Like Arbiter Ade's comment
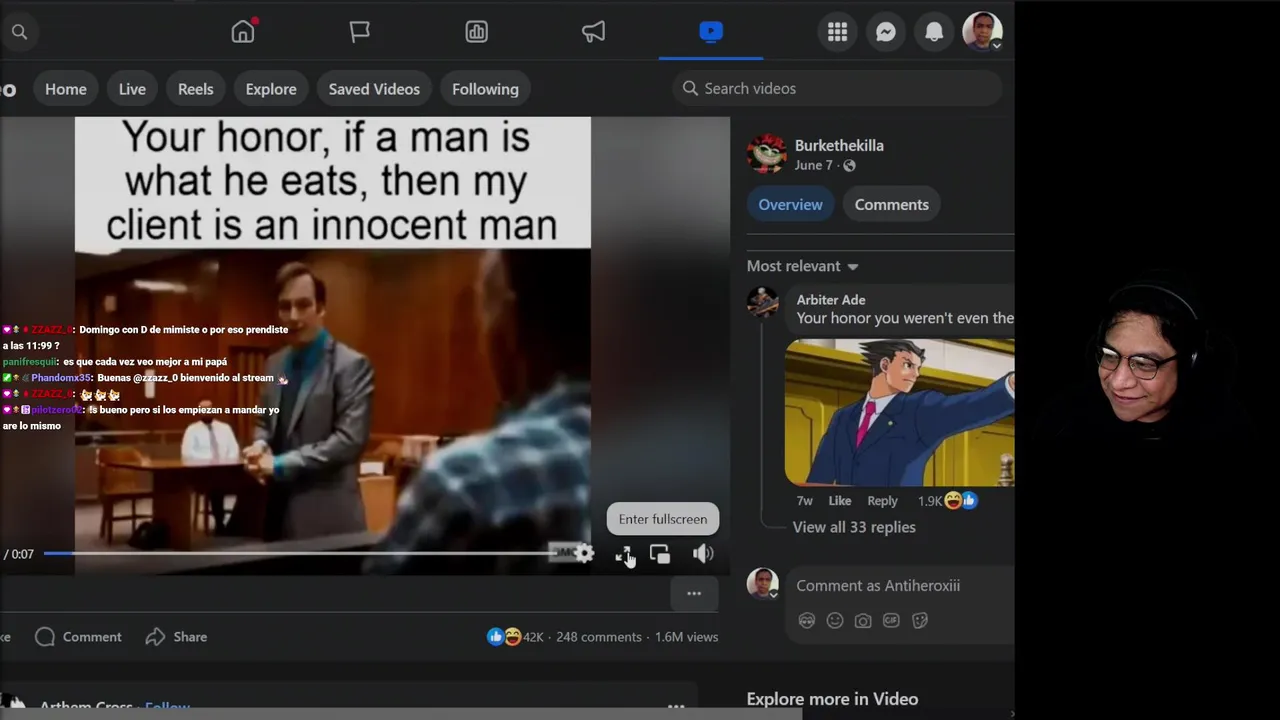The image size is (1280, 720). [x=840, y=501]
